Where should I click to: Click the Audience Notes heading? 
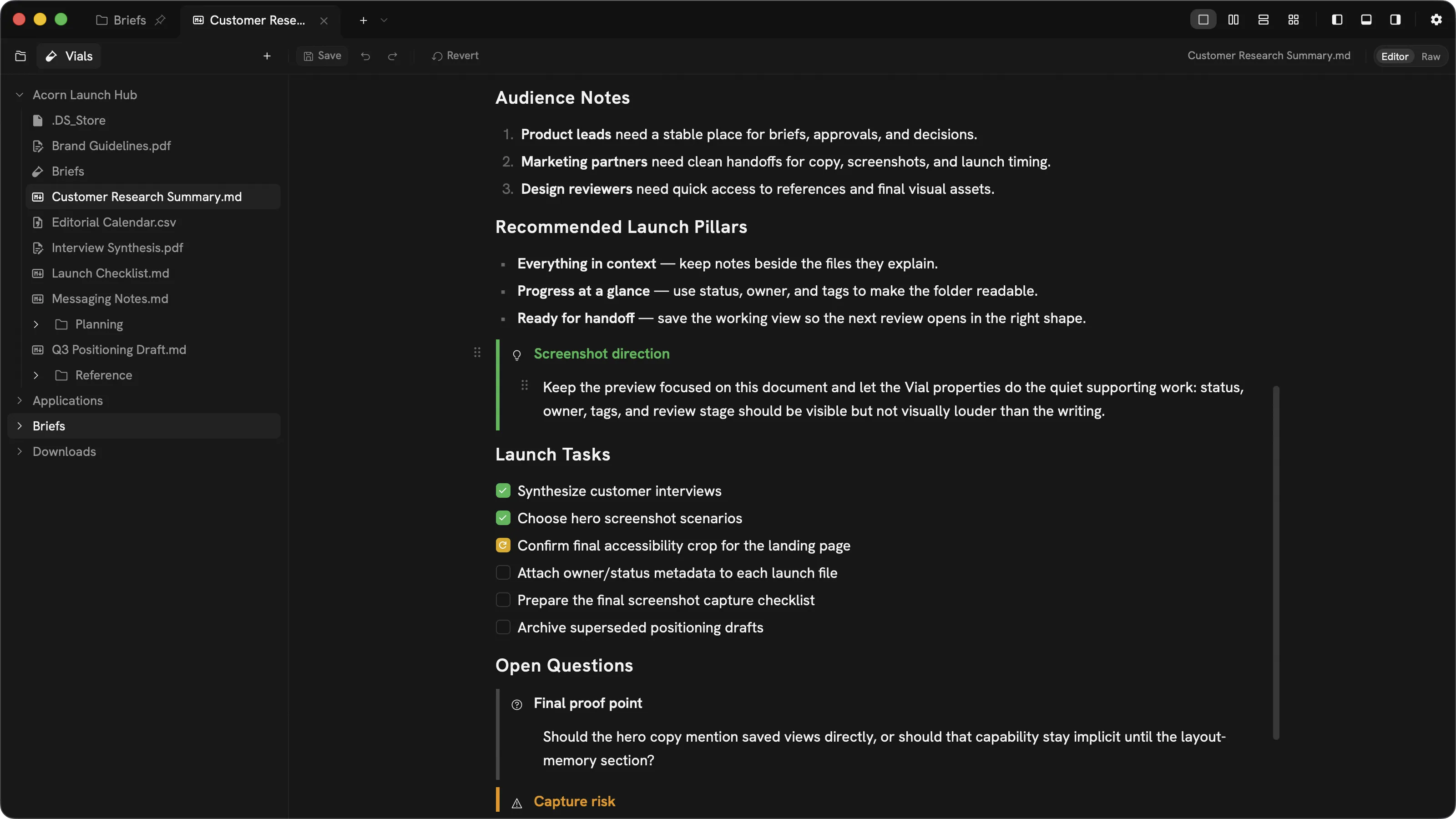coord(562,98)
